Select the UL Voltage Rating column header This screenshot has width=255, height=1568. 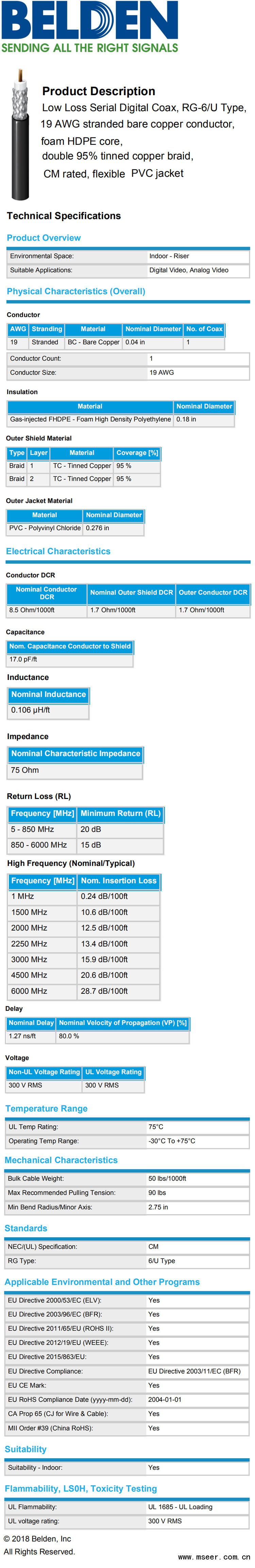113,1072
